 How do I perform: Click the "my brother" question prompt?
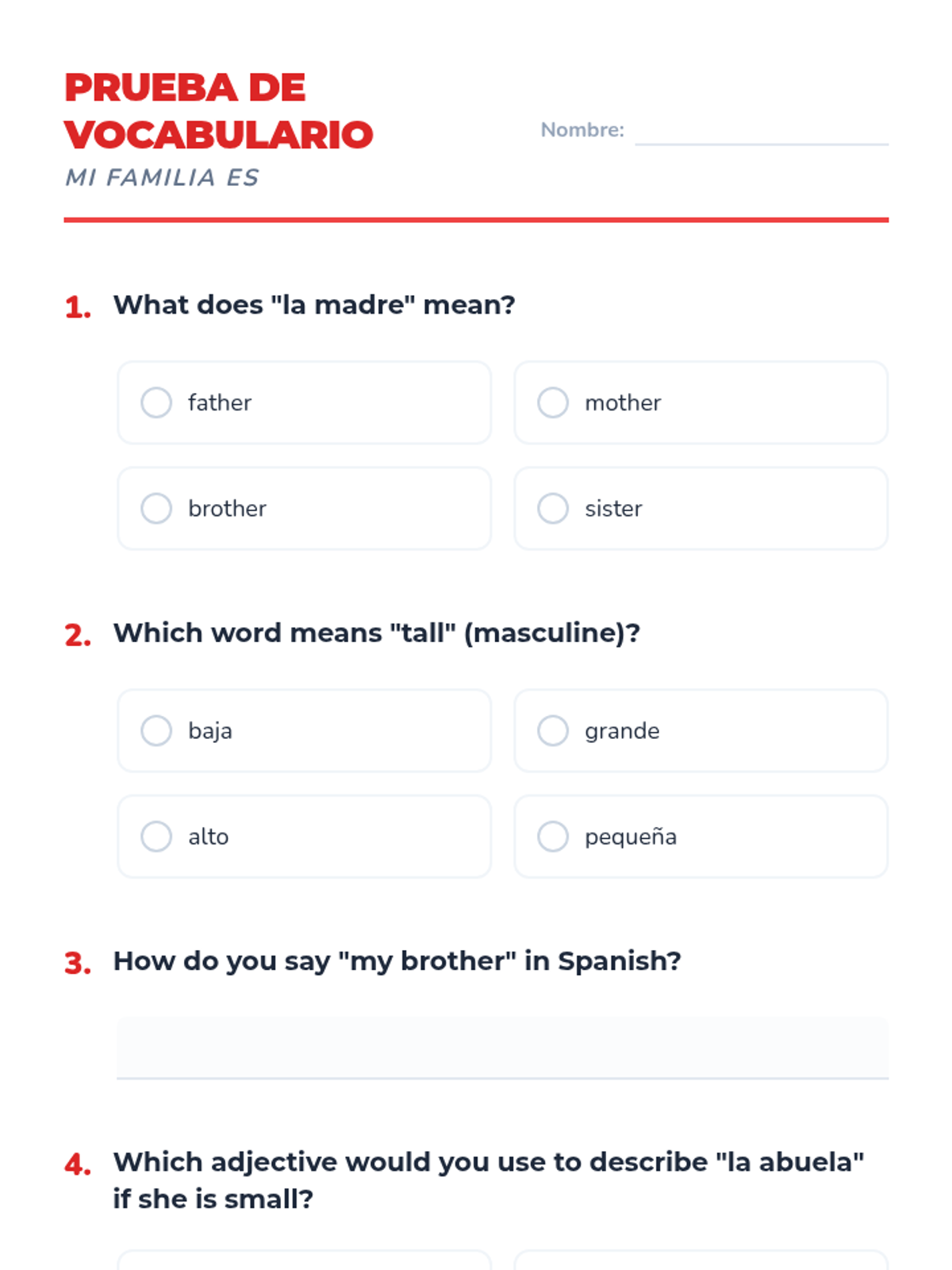click(x=397, y=960)
